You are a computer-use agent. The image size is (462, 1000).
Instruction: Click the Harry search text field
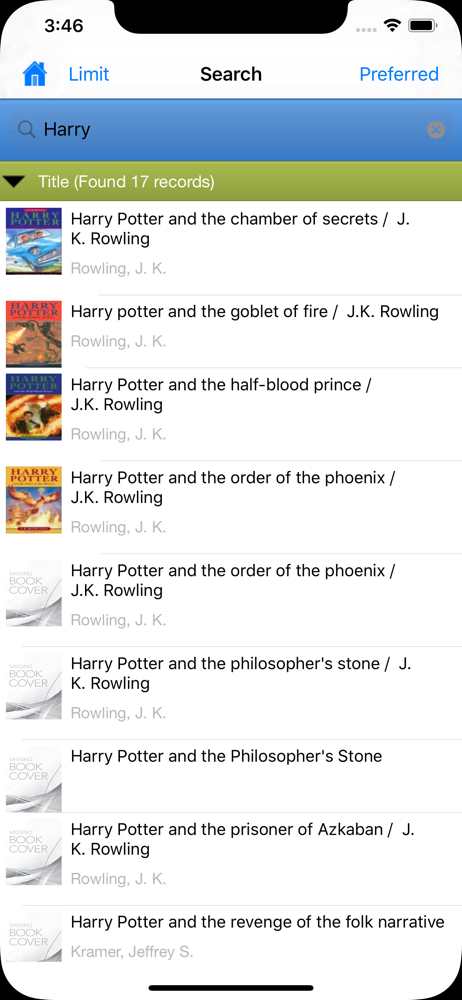231,130
